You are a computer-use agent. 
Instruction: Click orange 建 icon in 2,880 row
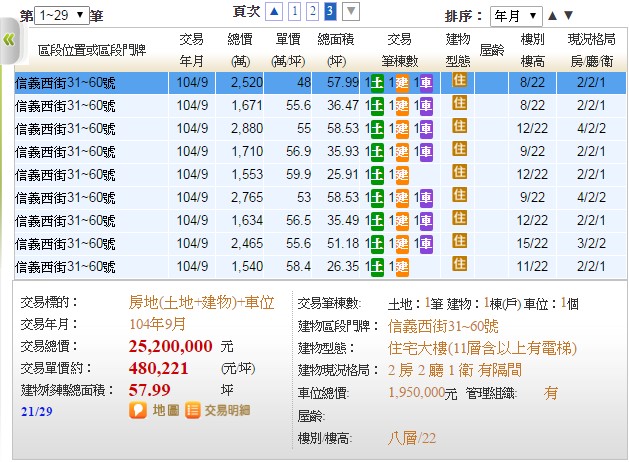tap(402, 129)
